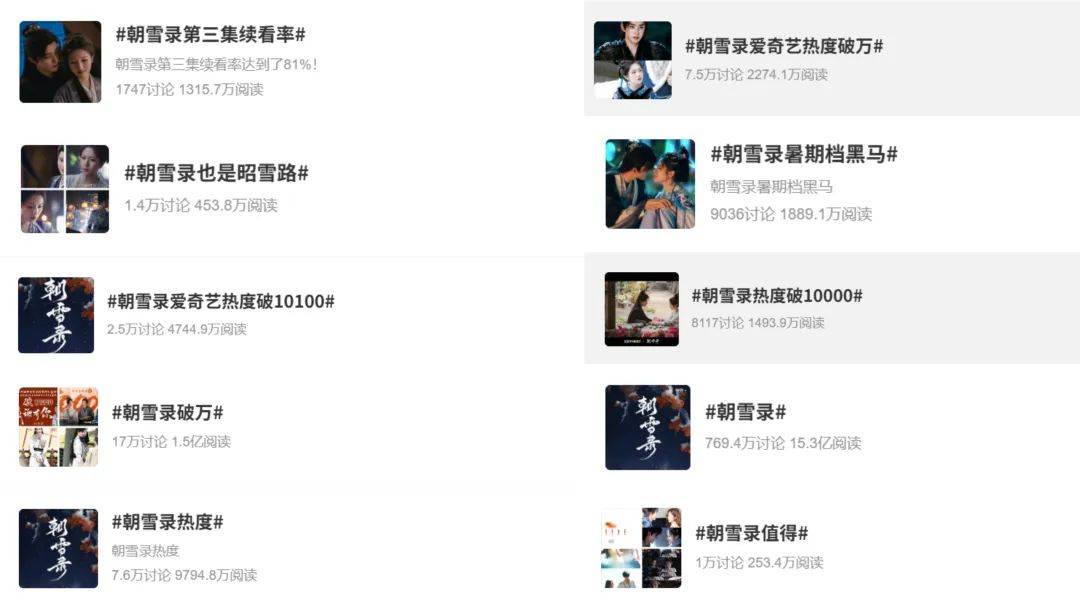Select the collage thumbnail beside #朝雪录破万#
This screenshot has height=605, width=1080.
coord(59,427)
